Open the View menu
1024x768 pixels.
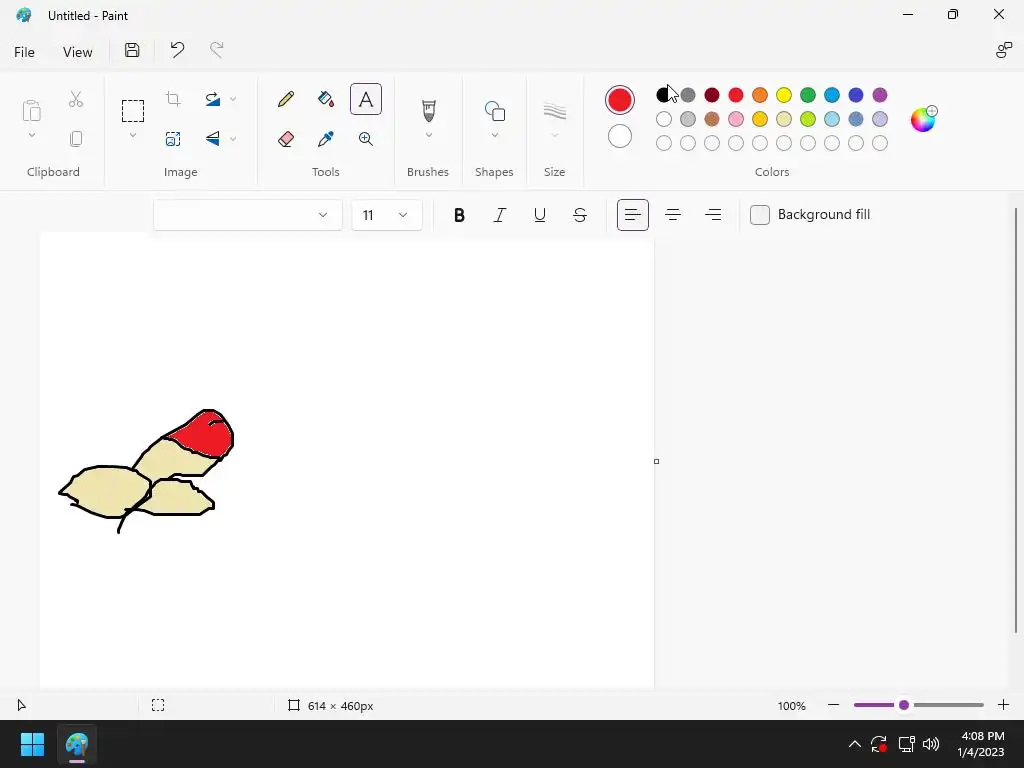(77, 52)
